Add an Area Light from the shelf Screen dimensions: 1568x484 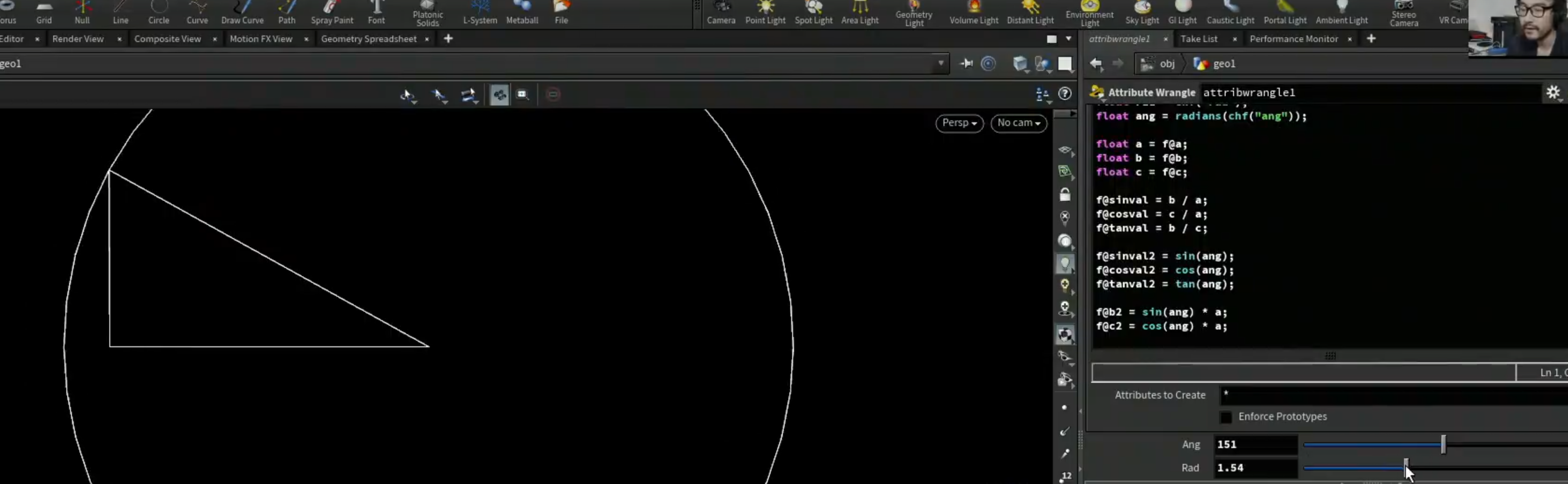coord(859,13)
